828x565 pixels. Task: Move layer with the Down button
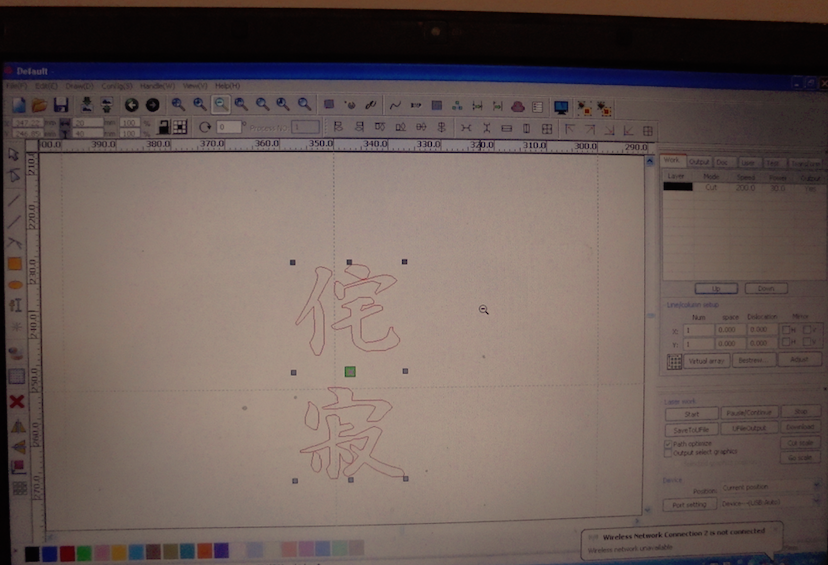[x=766, y=288]
